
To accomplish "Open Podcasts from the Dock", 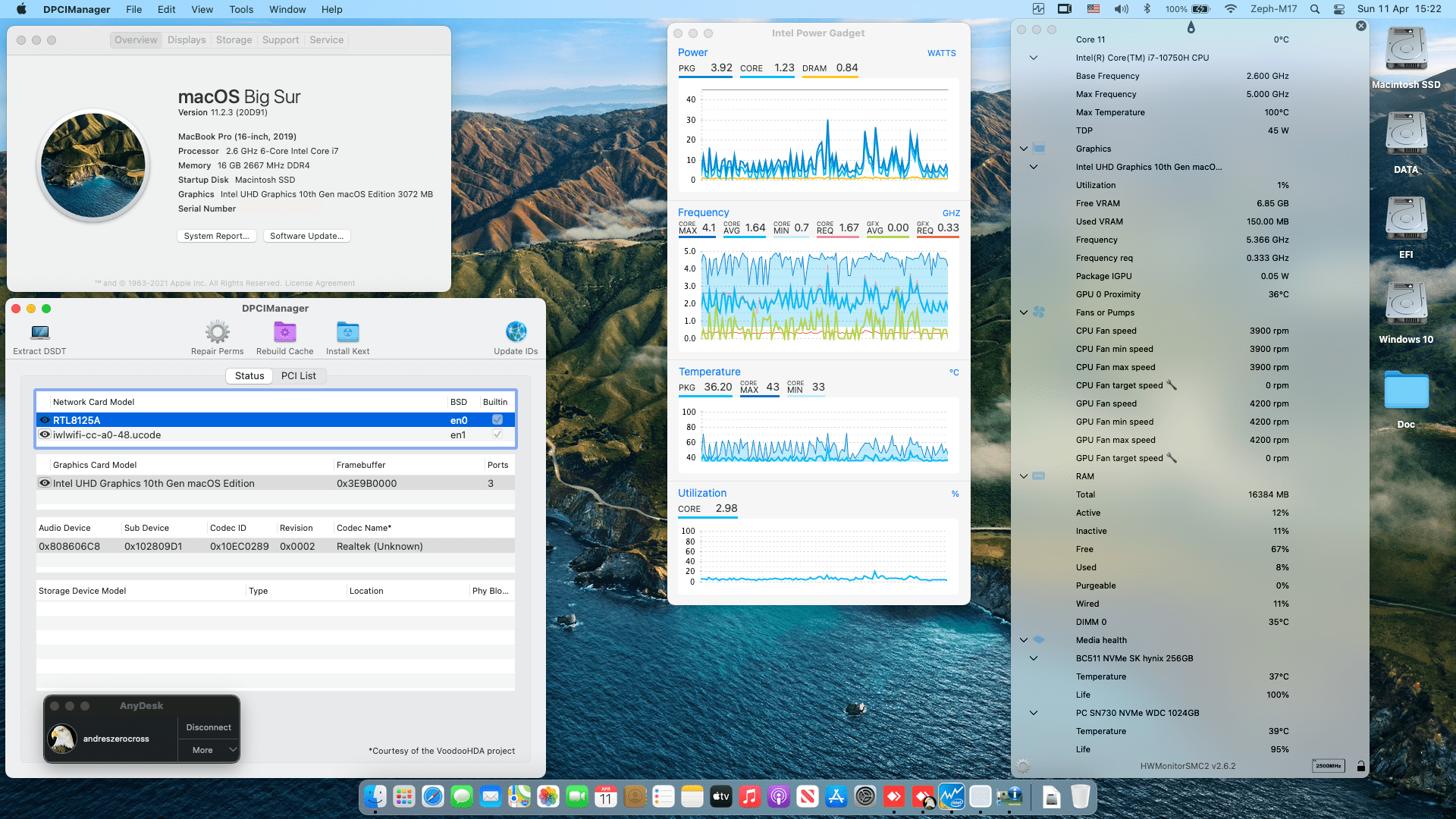I will [779, 796].
